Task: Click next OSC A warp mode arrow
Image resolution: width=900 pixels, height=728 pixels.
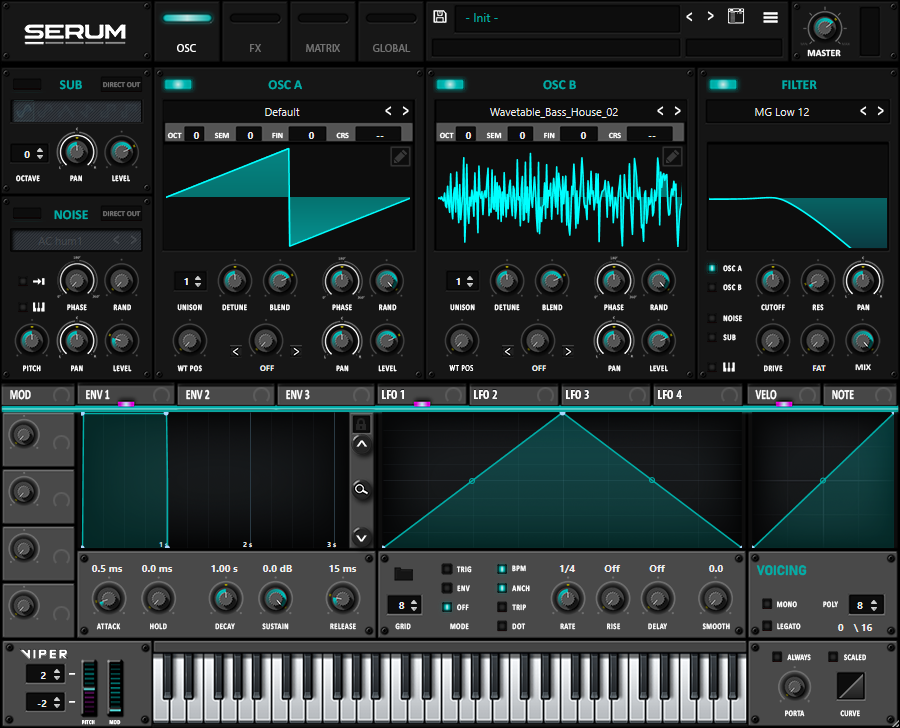Action: [x=296, y=351]
